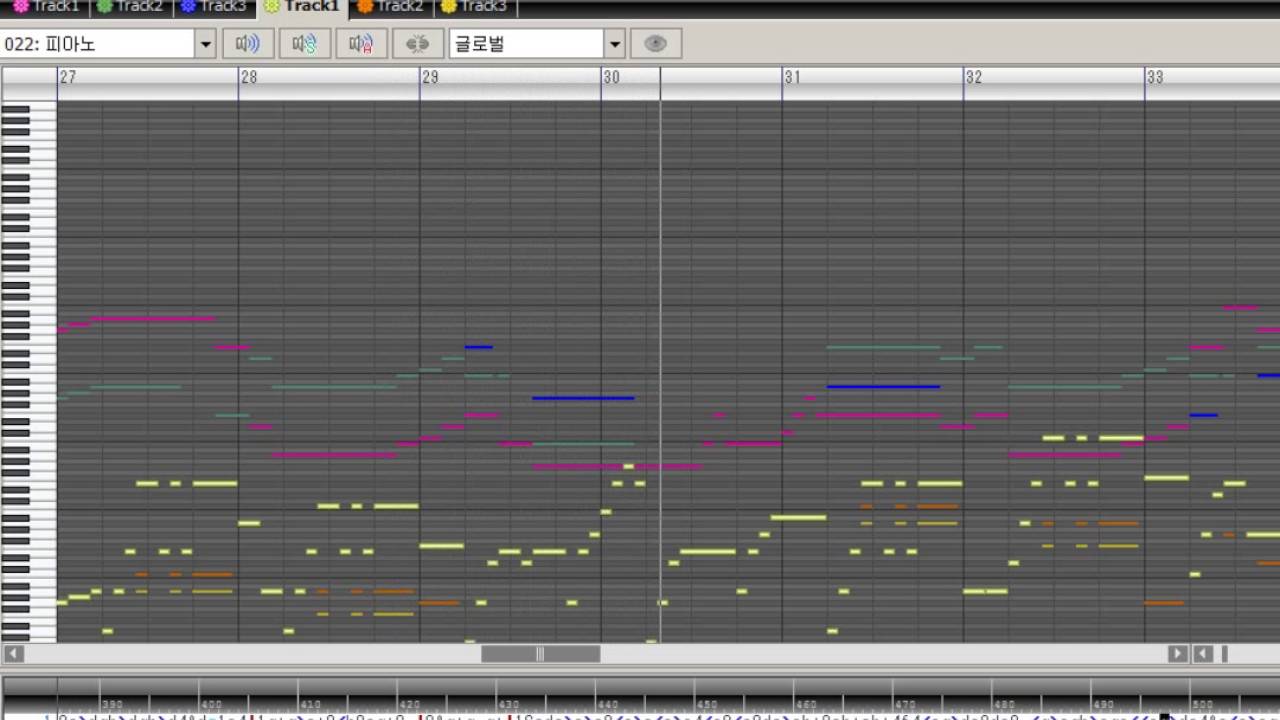Click the speaker playback icon in toolbar
The width and height of the screenshot is (1280, 720).
click(x=247, y=44)
